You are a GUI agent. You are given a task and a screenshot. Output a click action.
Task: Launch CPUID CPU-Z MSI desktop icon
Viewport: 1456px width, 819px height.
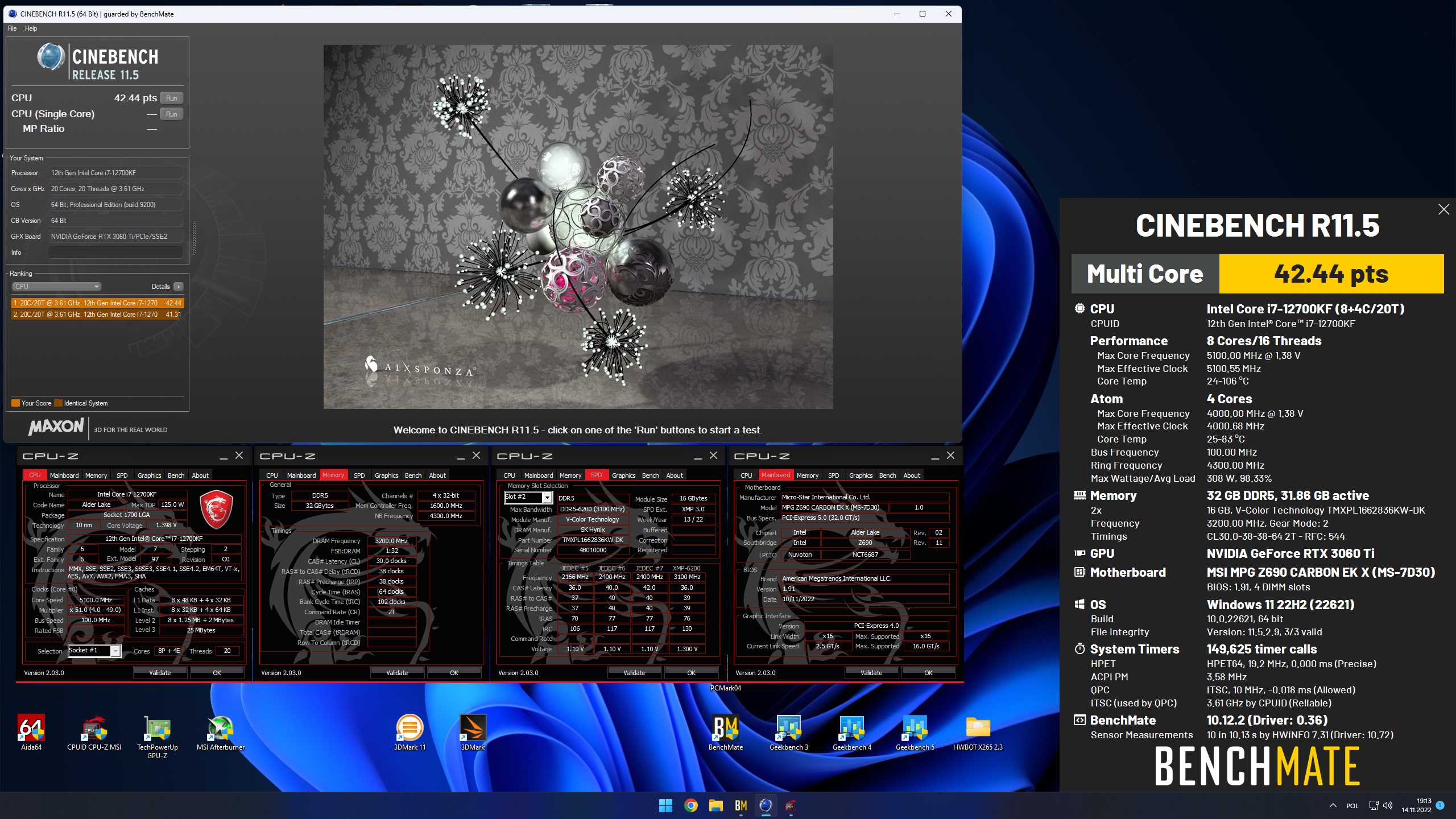(94, 733)
